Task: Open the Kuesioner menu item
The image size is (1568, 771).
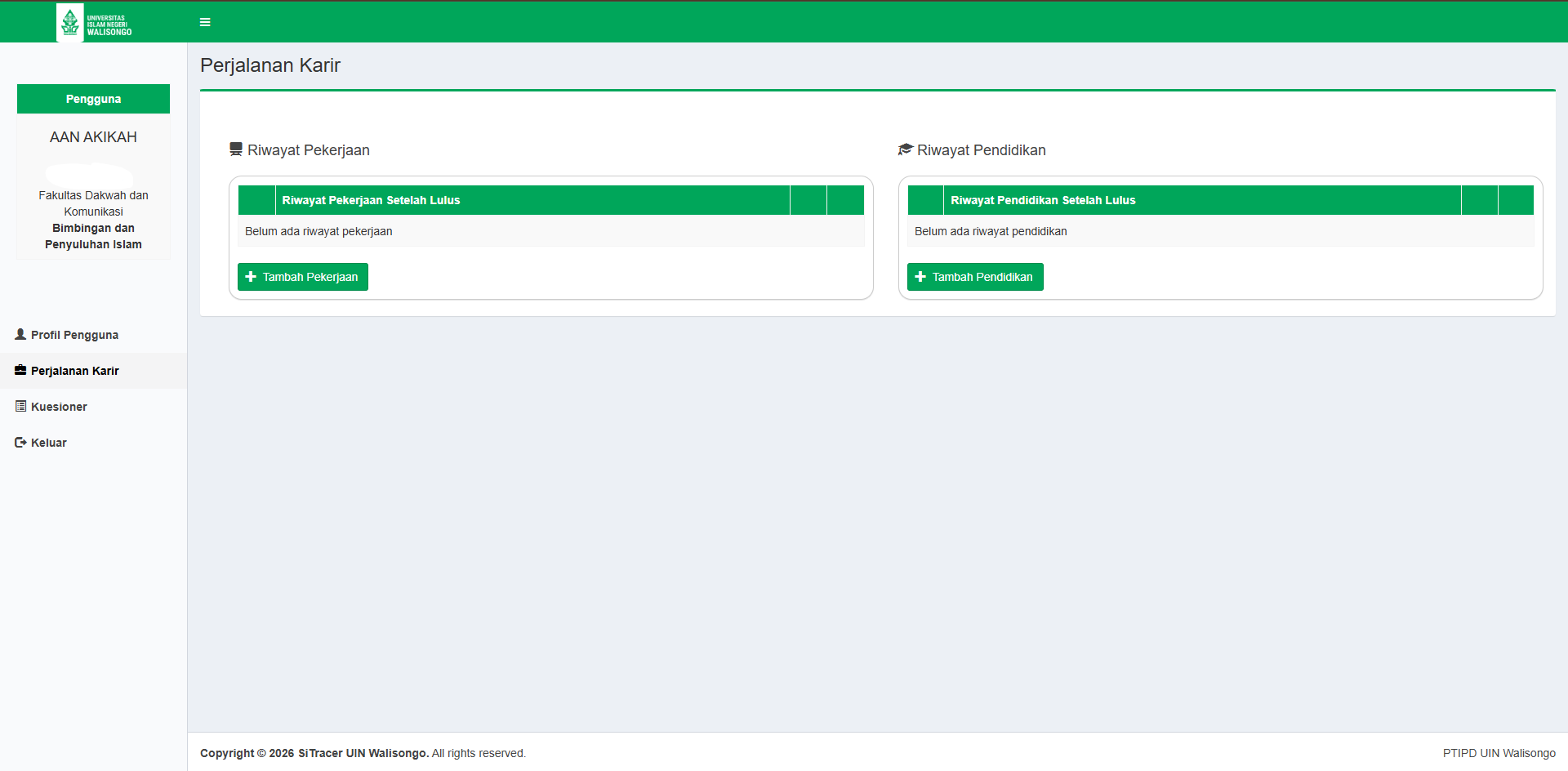Action: pyautogui.click(x=59, y=407)
